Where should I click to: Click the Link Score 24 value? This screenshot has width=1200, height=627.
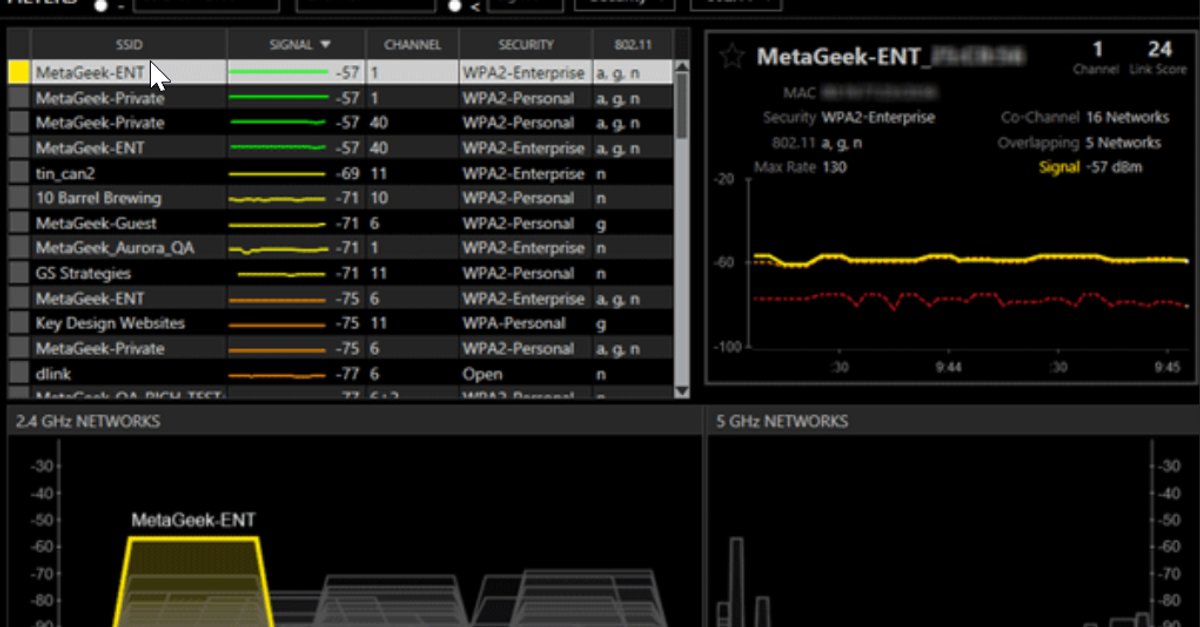tap(1160, 49)
